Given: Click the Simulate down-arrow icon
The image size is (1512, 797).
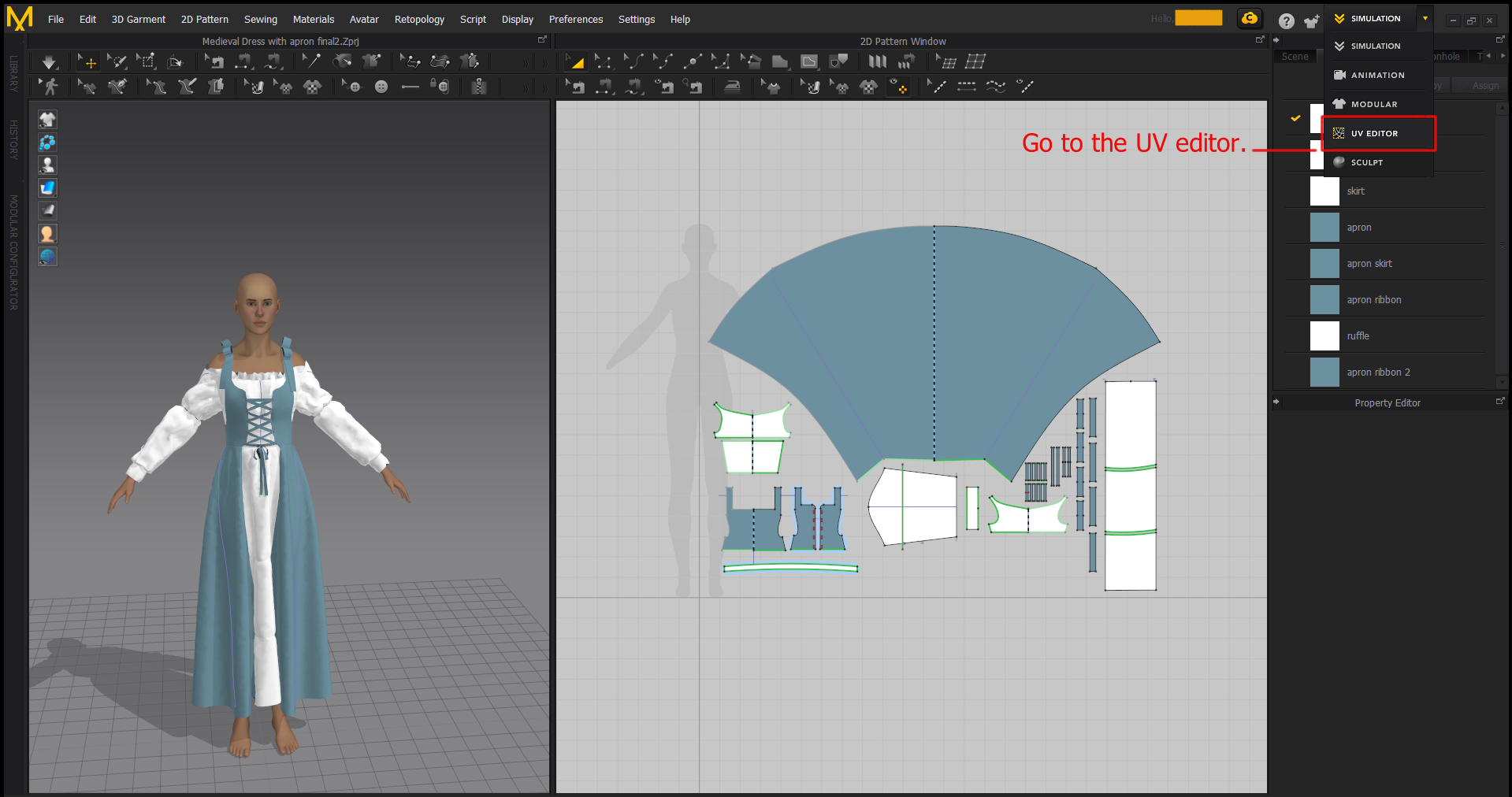Looking at the screenshot, I should pyautogui.click(x=49, y=61).
